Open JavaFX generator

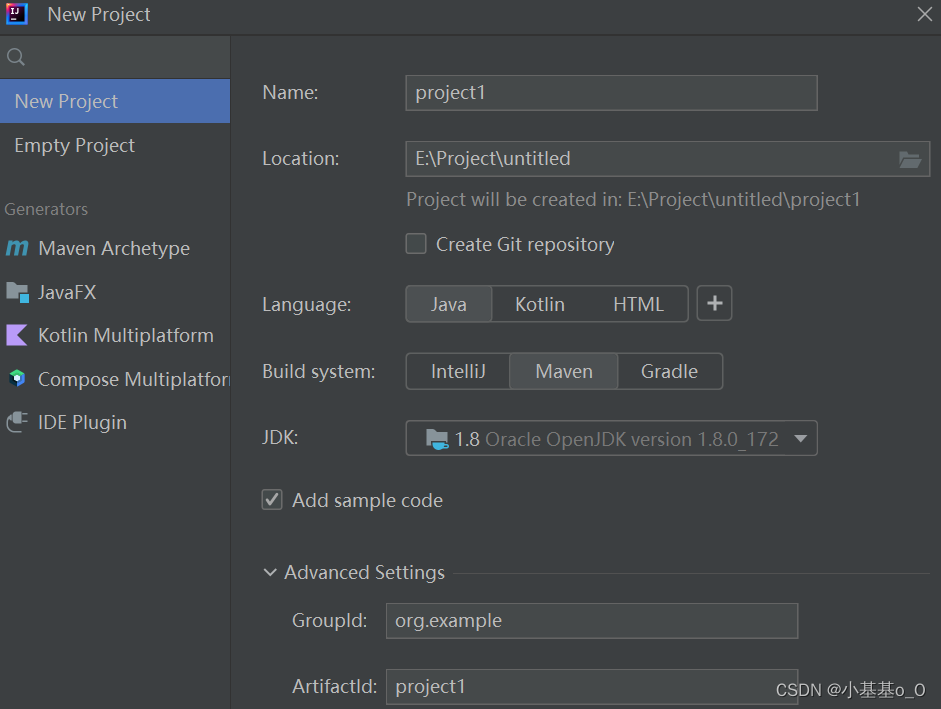point(115,292)
